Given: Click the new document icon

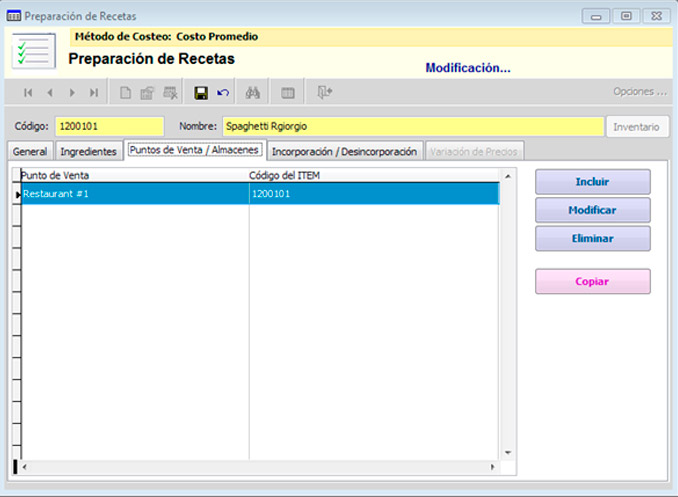Looking at the screenshot, I should 125,93.
